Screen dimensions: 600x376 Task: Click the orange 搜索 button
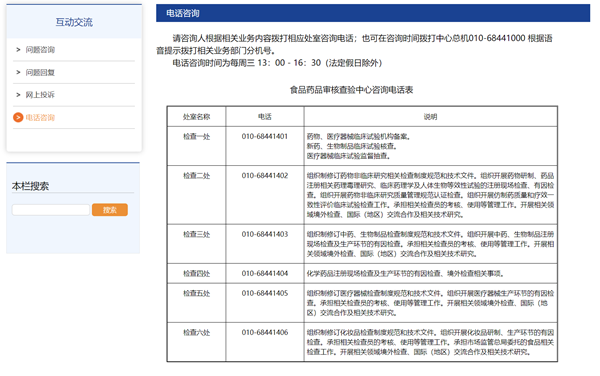pyautogui.click(x=110, y=210)
